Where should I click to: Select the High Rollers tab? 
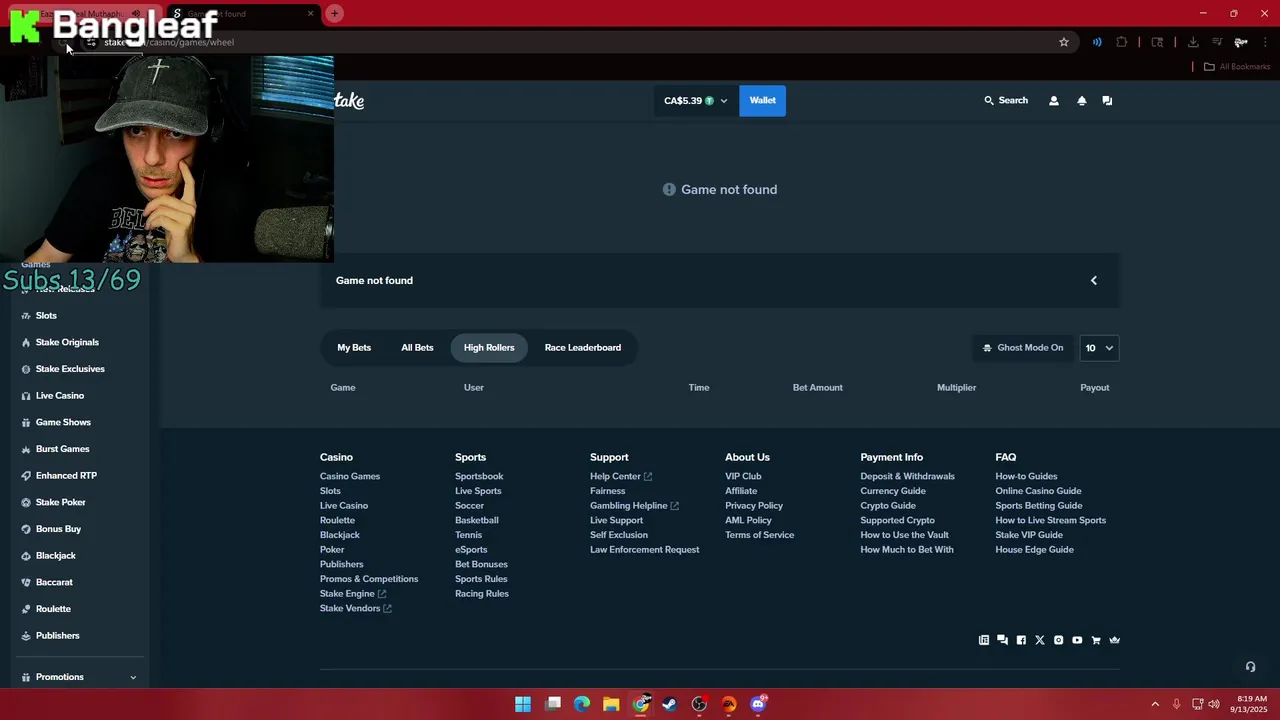click(489, 348)
